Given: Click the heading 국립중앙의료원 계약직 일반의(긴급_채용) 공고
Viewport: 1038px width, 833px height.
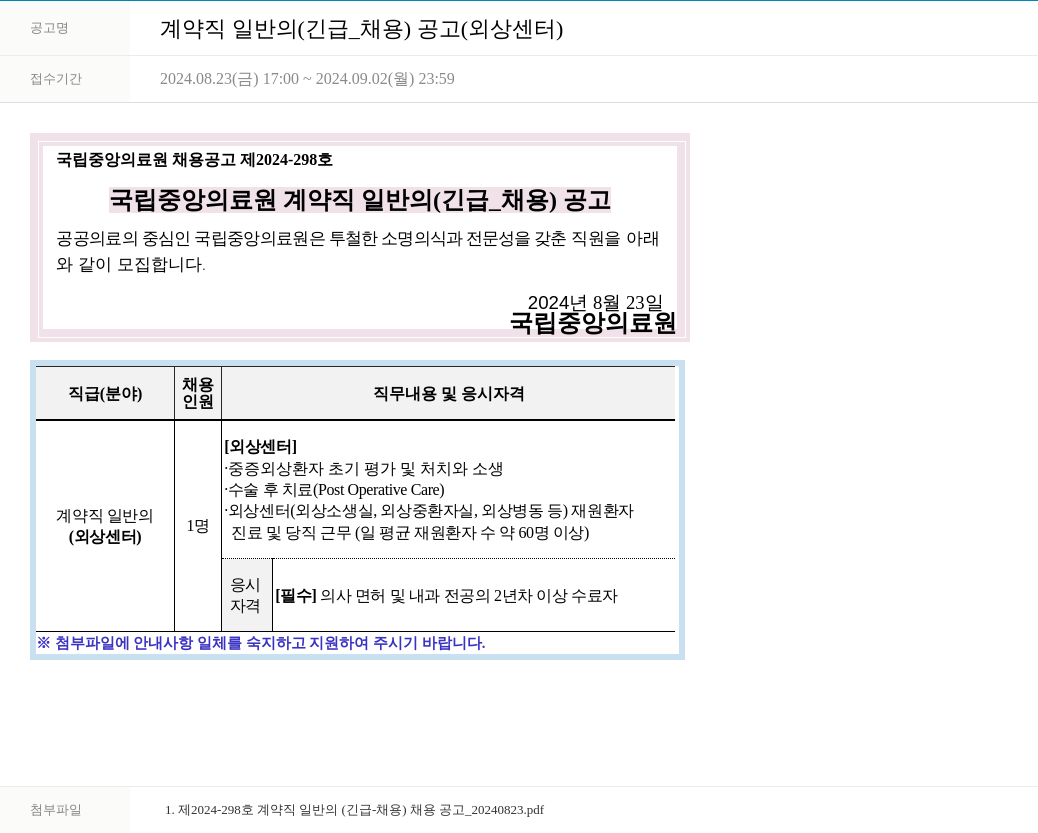Looking at the screenshot, I should 359,200.
